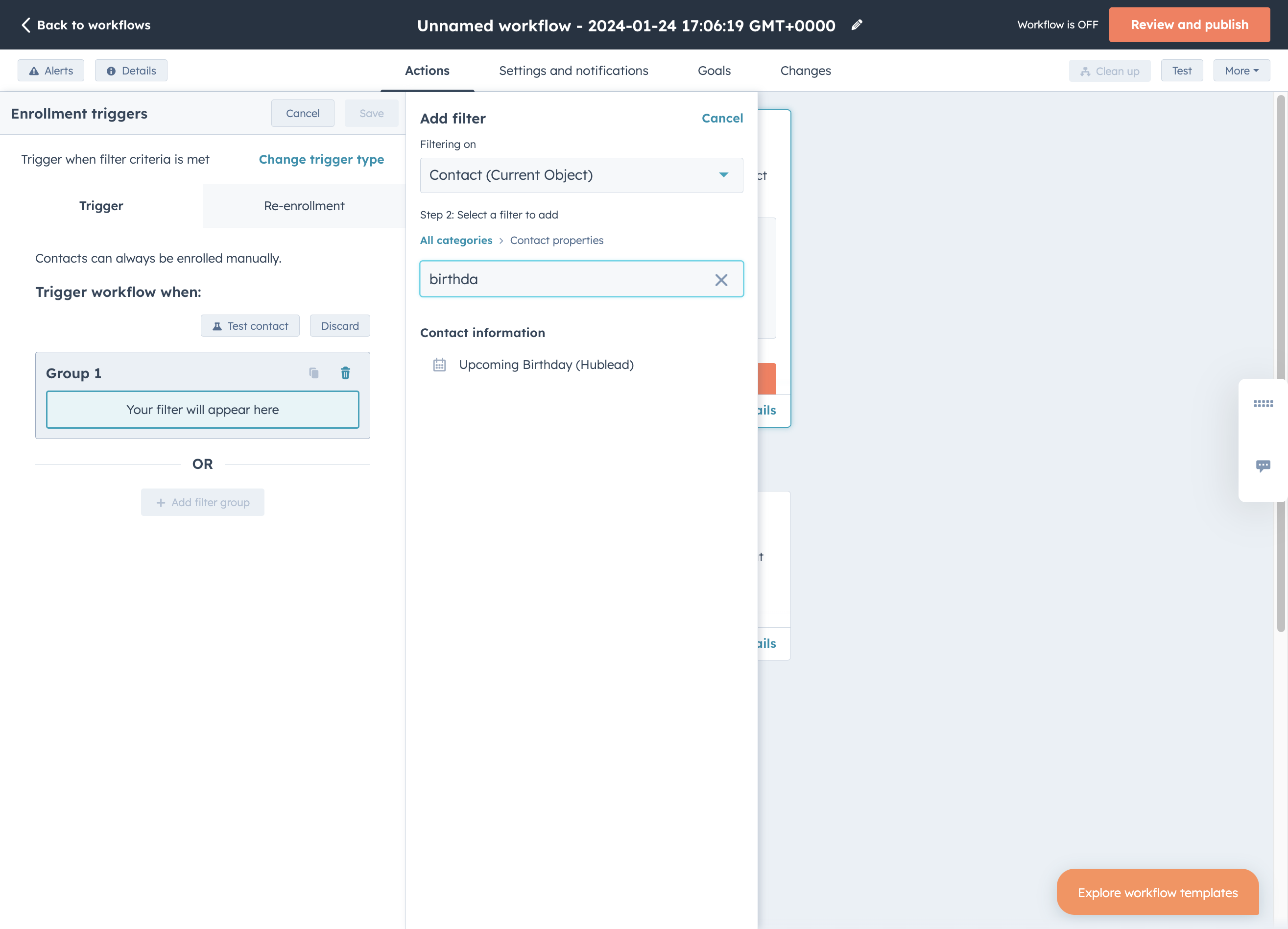This screenshot has width=1288, height=929.
Task: Delete Group 1 with the trash icon
Action: click(x=345, y=373)
